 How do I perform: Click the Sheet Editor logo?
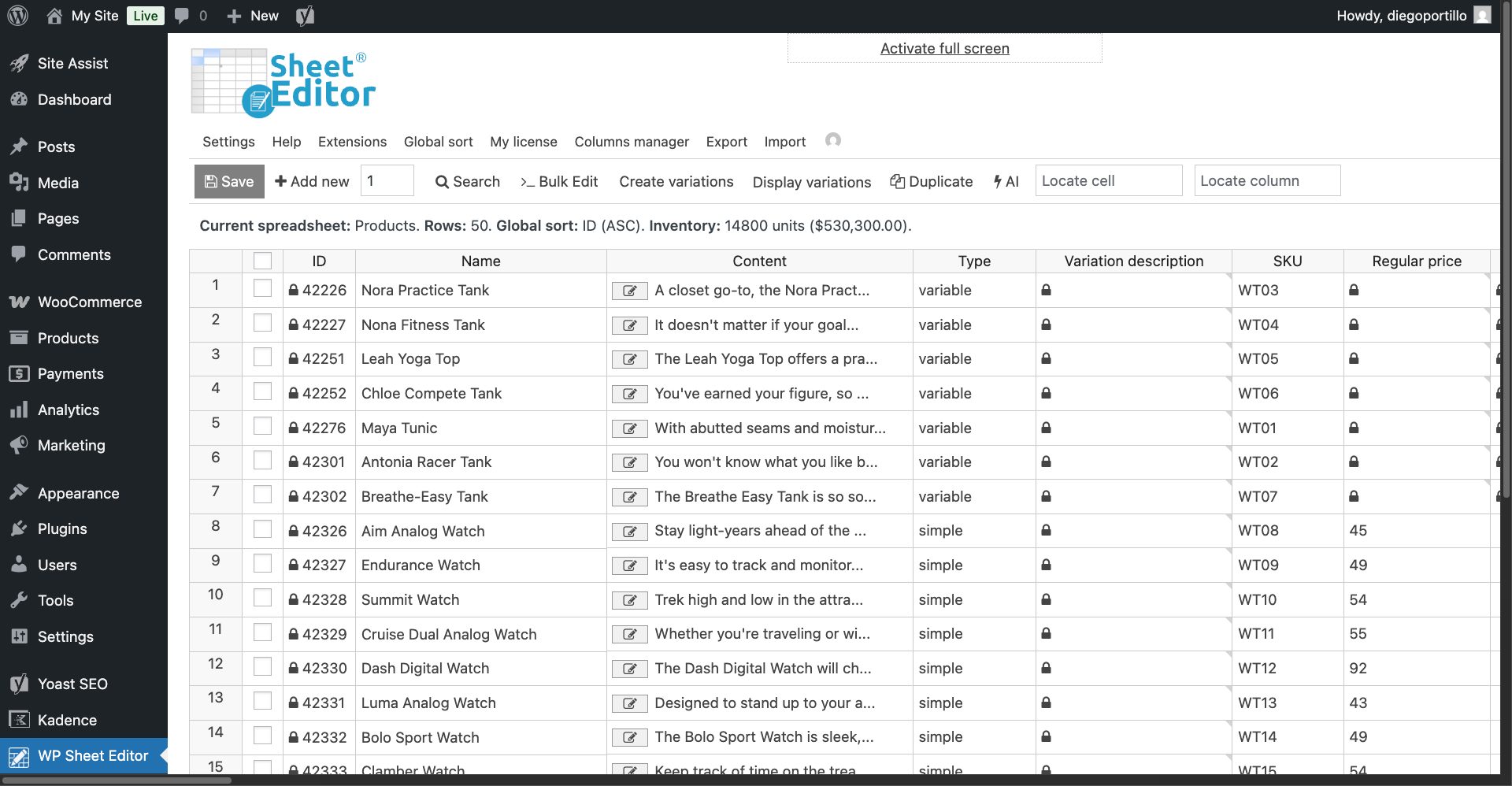283,83
